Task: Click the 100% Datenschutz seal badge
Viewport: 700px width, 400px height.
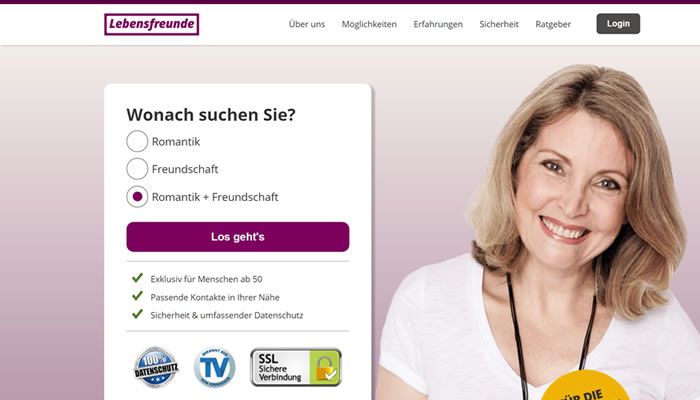Action: [156, 367]
